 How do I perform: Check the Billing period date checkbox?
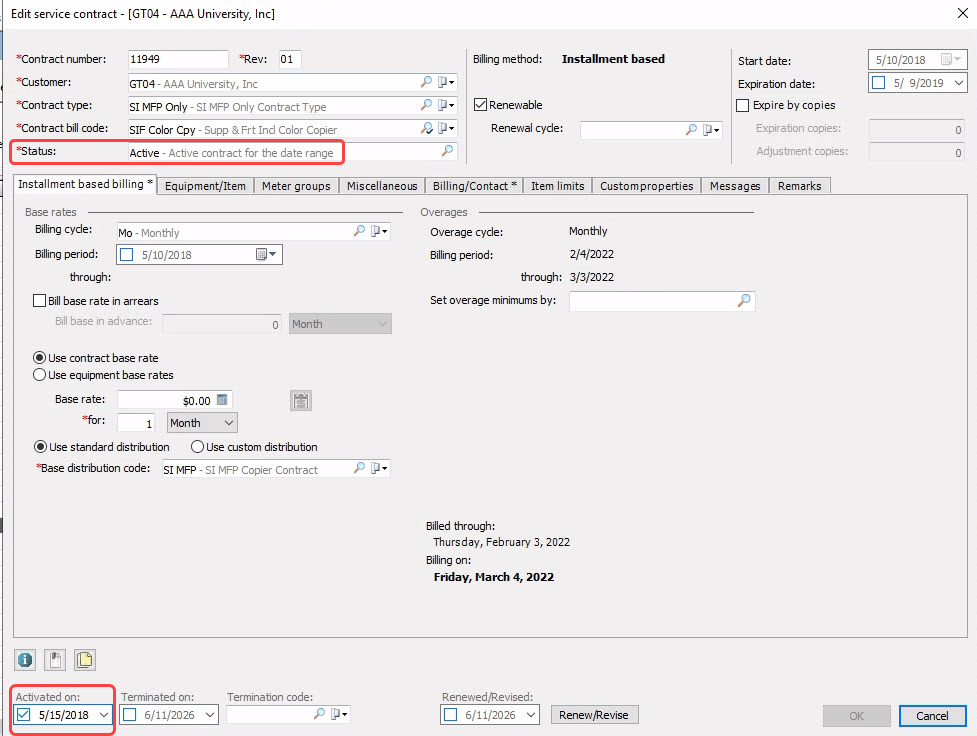(x=126, y=254)
